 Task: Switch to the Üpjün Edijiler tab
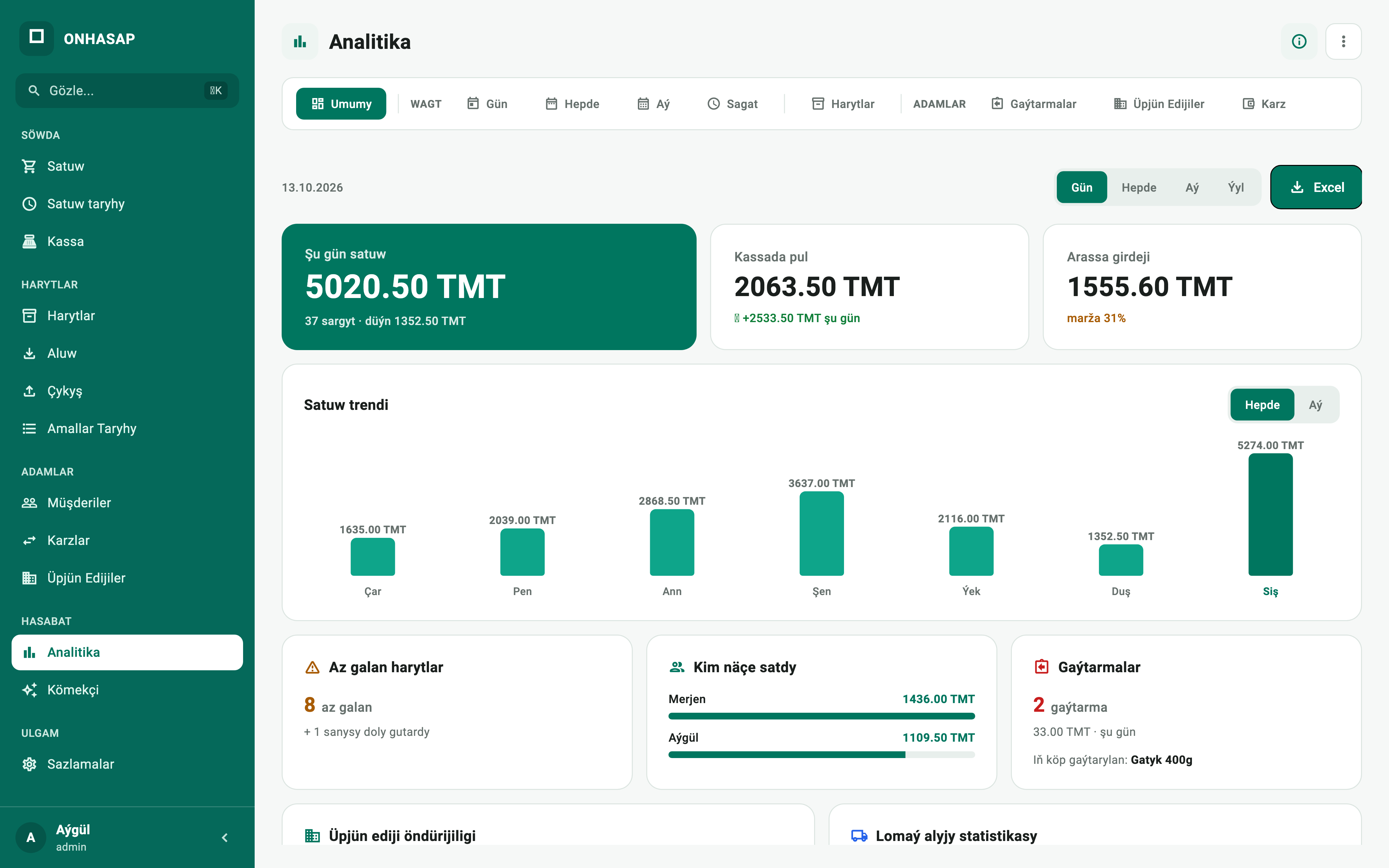(x=1159, y=104)
